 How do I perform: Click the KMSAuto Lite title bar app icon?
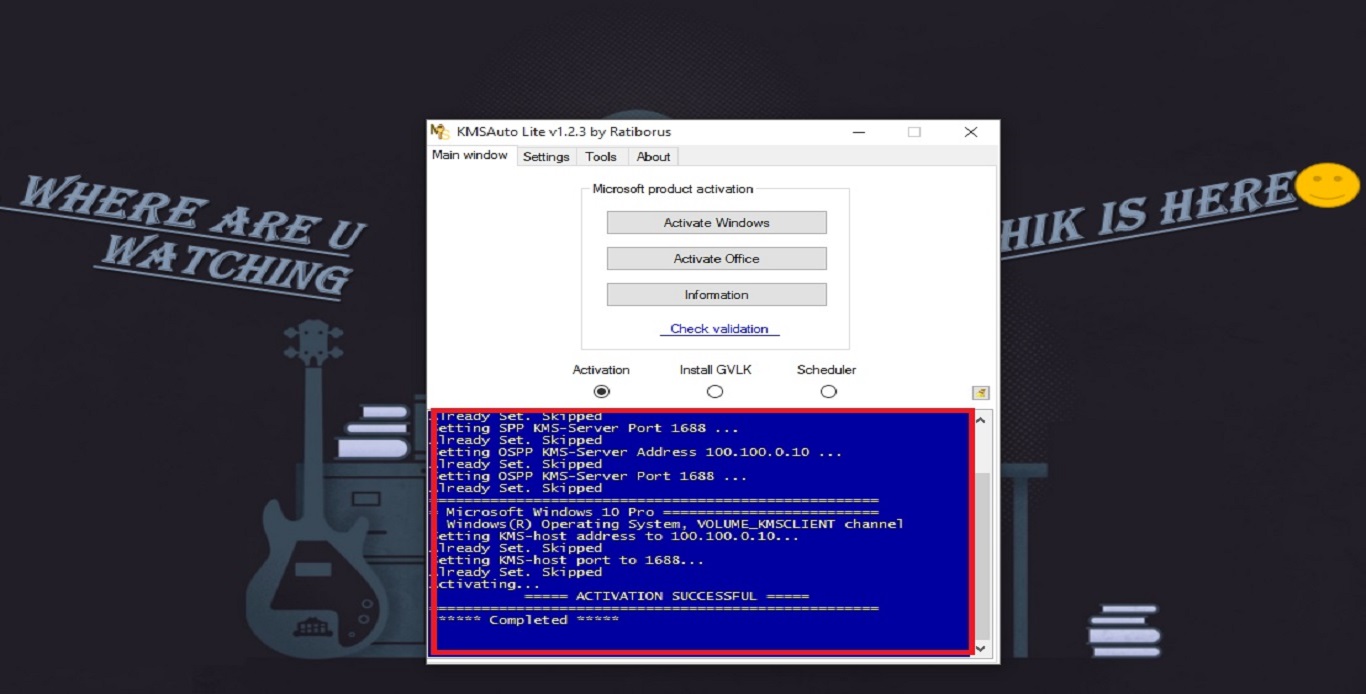[x=440, y=132]
